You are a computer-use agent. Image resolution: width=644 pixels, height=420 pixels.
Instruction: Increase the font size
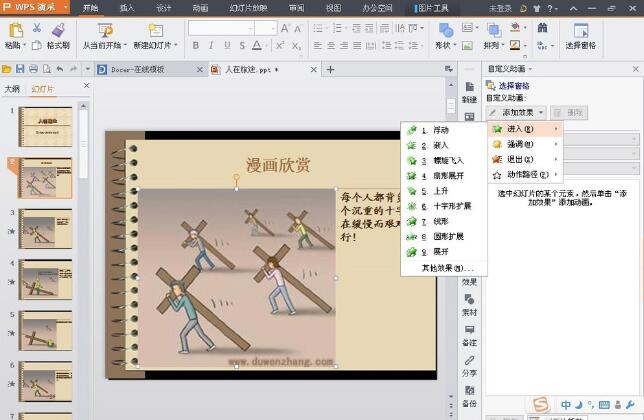(x=285, y=28)
